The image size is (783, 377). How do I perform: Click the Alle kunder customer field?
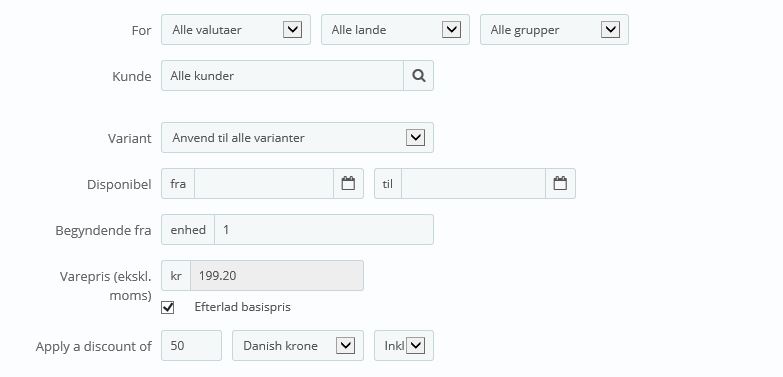coord(282,76)
